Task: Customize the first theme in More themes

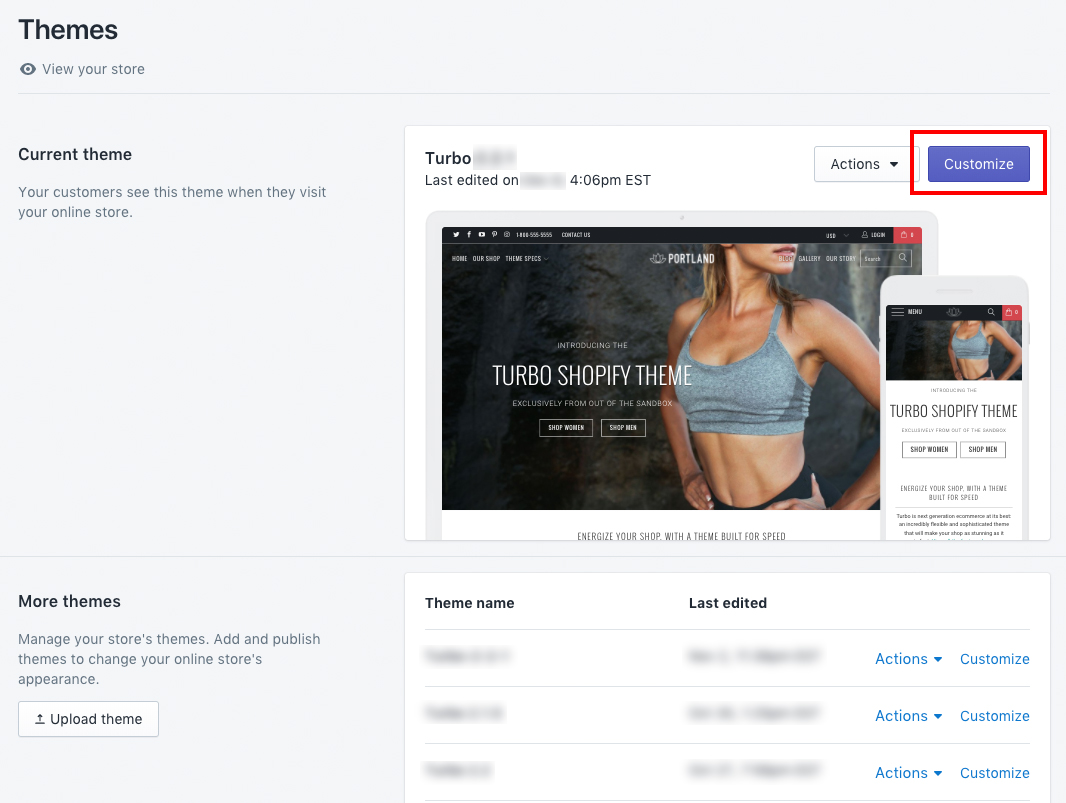Action: tap(994, 659)
